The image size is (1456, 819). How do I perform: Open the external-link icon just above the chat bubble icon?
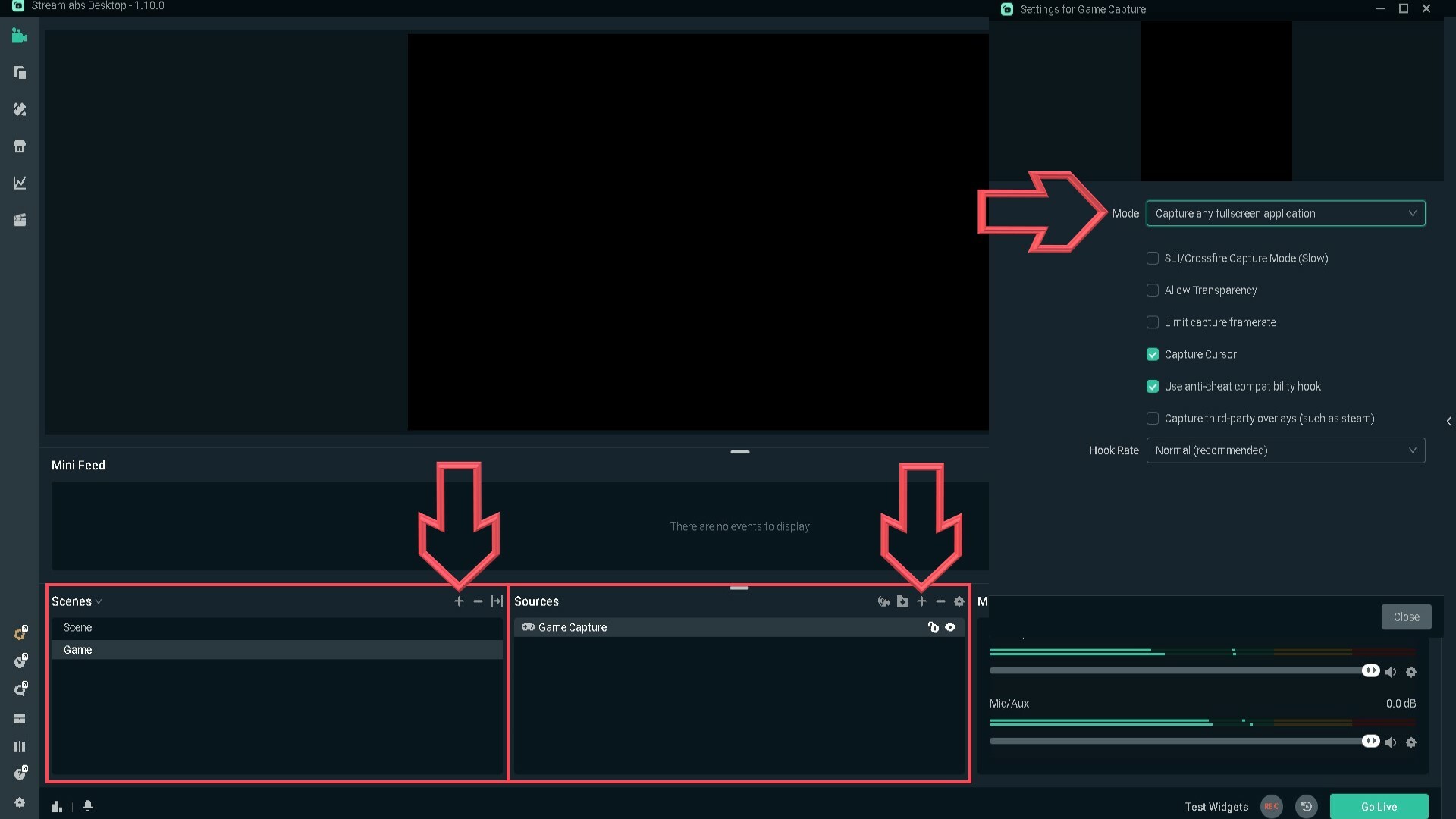click(x=21, y=661)
